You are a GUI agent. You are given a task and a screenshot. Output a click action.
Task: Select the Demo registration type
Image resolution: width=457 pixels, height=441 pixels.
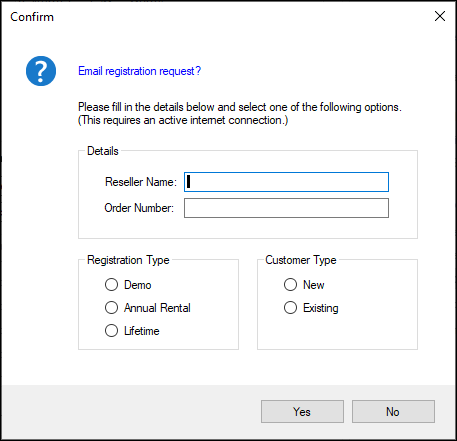[112, 285]
